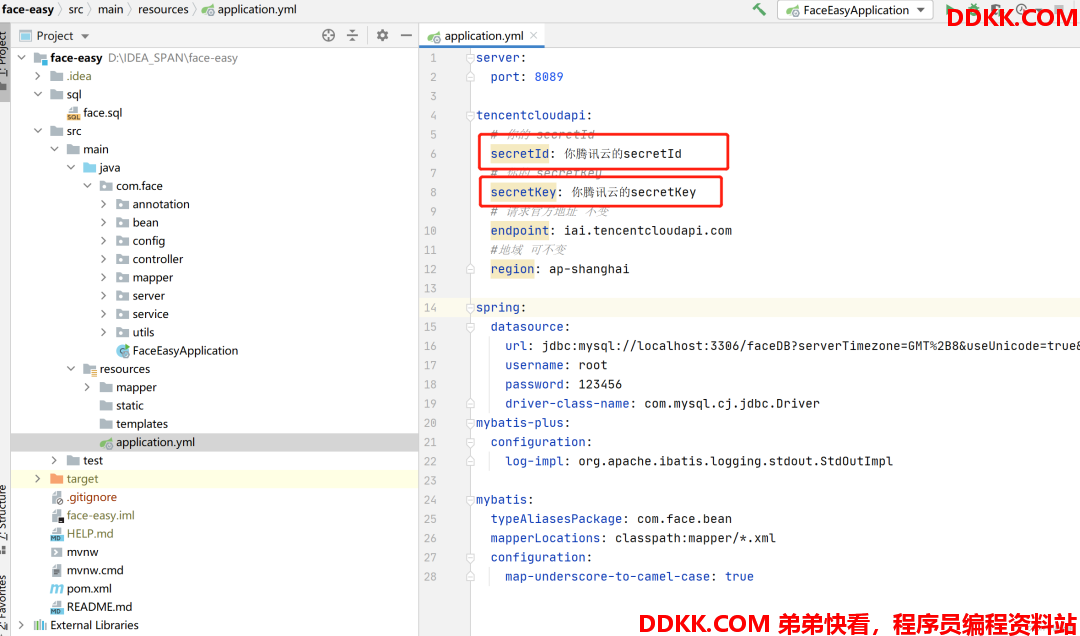
Task: Expand External Libraries node
Action: point(21,625)
